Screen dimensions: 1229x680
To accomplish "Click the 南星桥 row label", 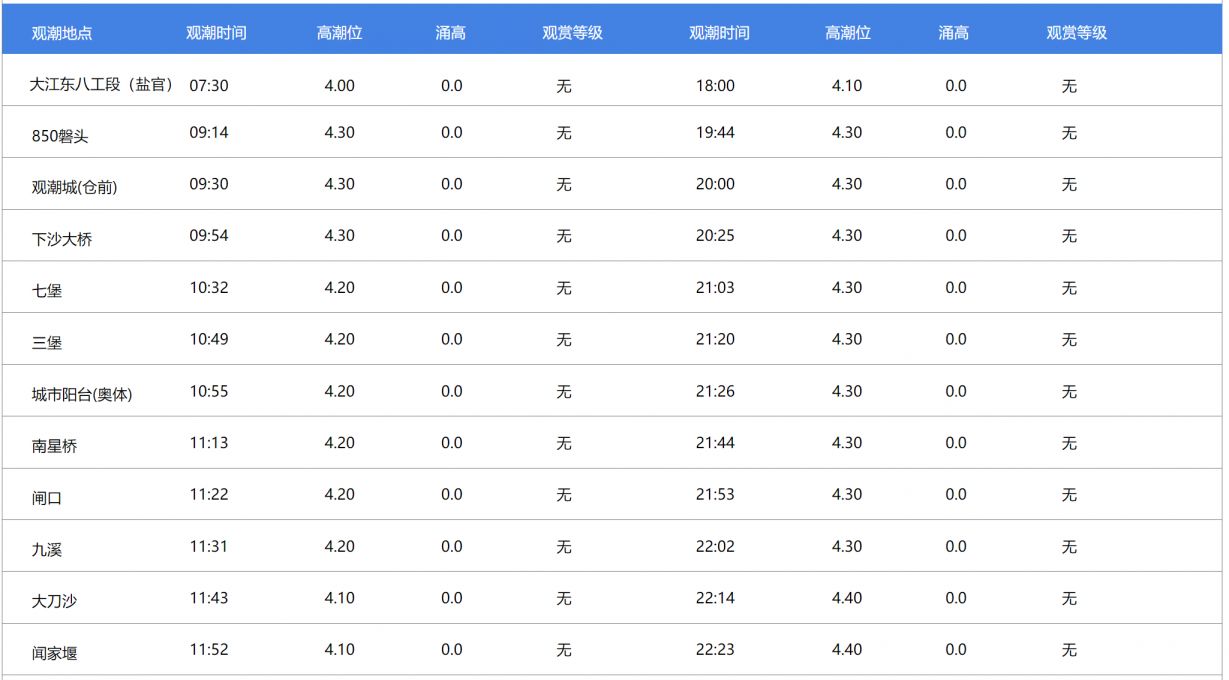I will (x=54, y=447).
